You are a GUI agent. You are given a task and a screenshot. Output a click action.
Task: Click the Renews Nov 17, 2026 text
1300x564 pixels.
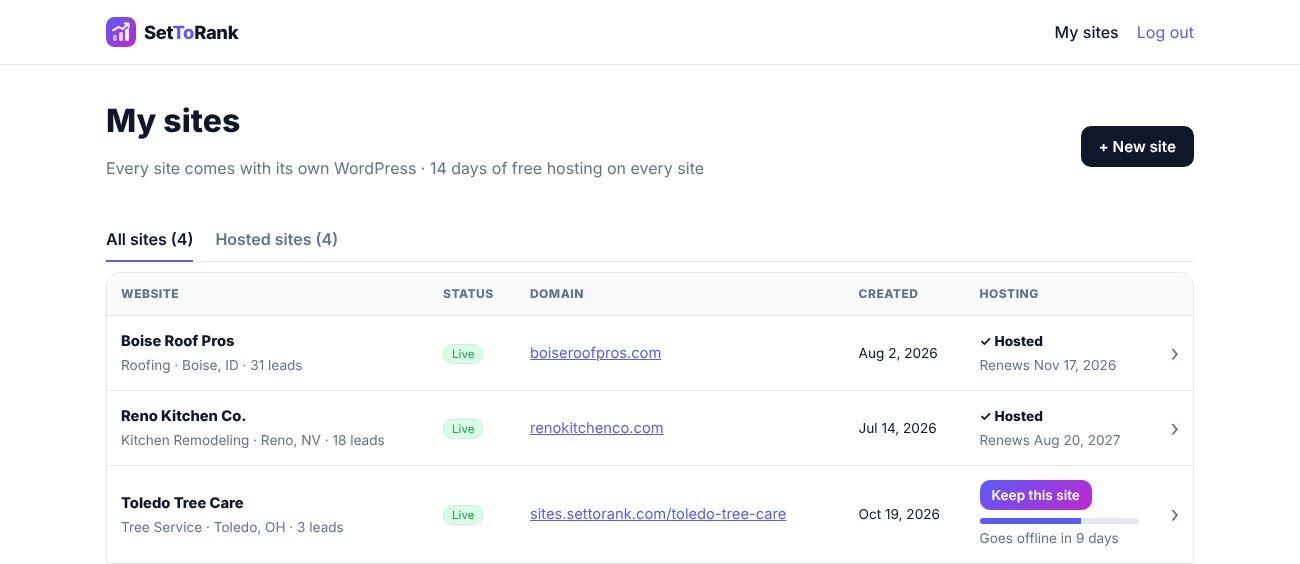point(1048,365)
